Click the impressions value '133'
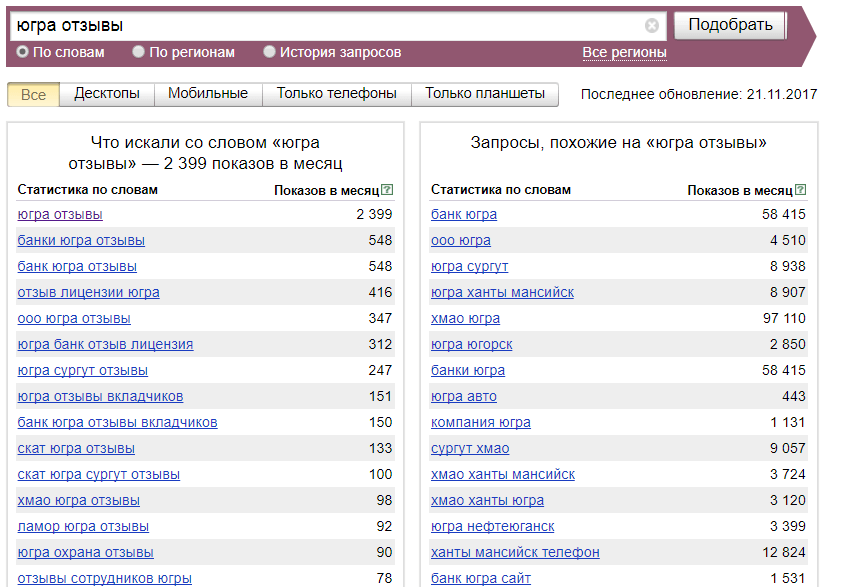Screen dimensions: 852x587 click(x=380, y=448)
